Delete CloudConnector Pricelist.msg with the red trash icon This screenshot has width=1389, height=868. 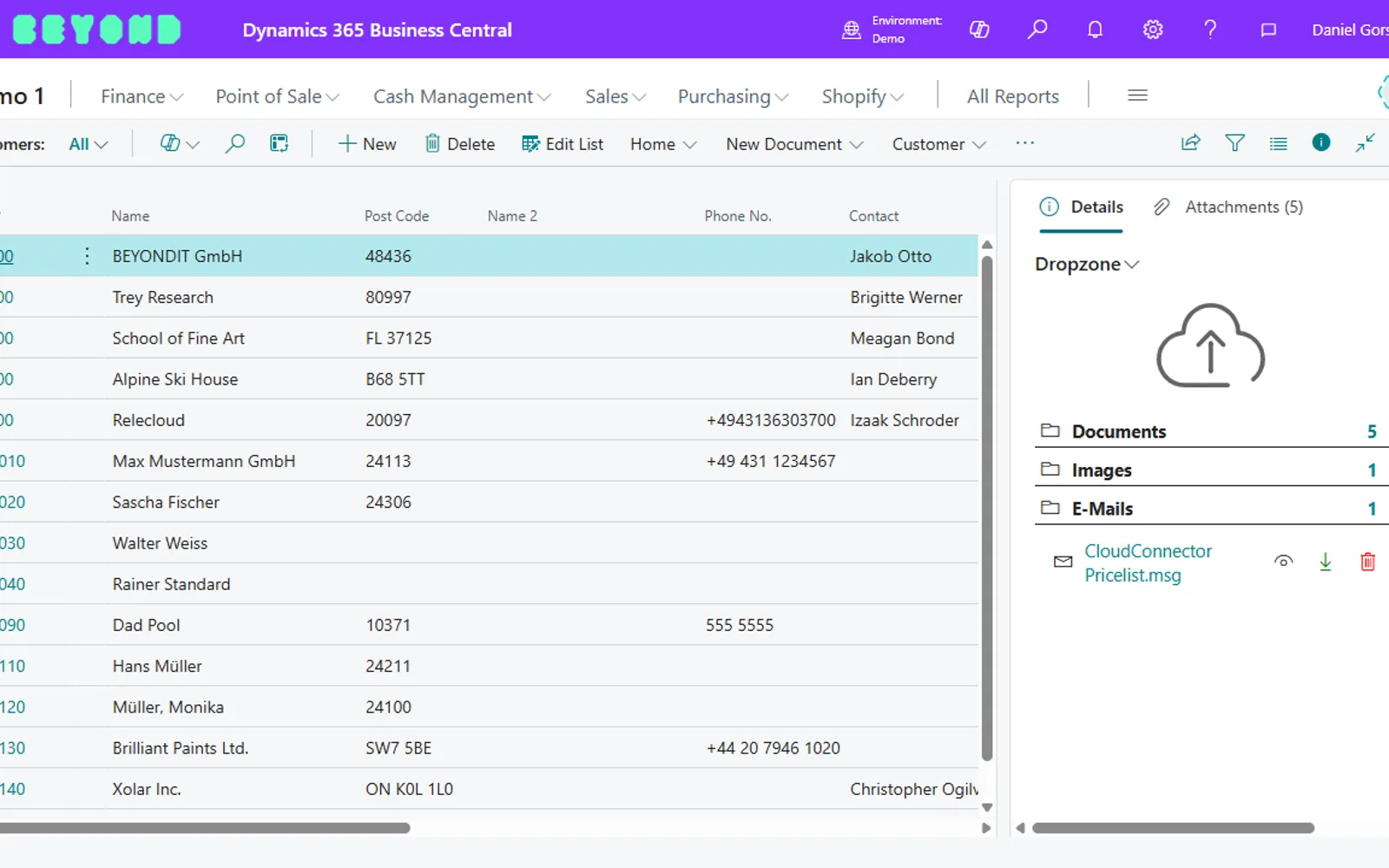[1367, 562]
